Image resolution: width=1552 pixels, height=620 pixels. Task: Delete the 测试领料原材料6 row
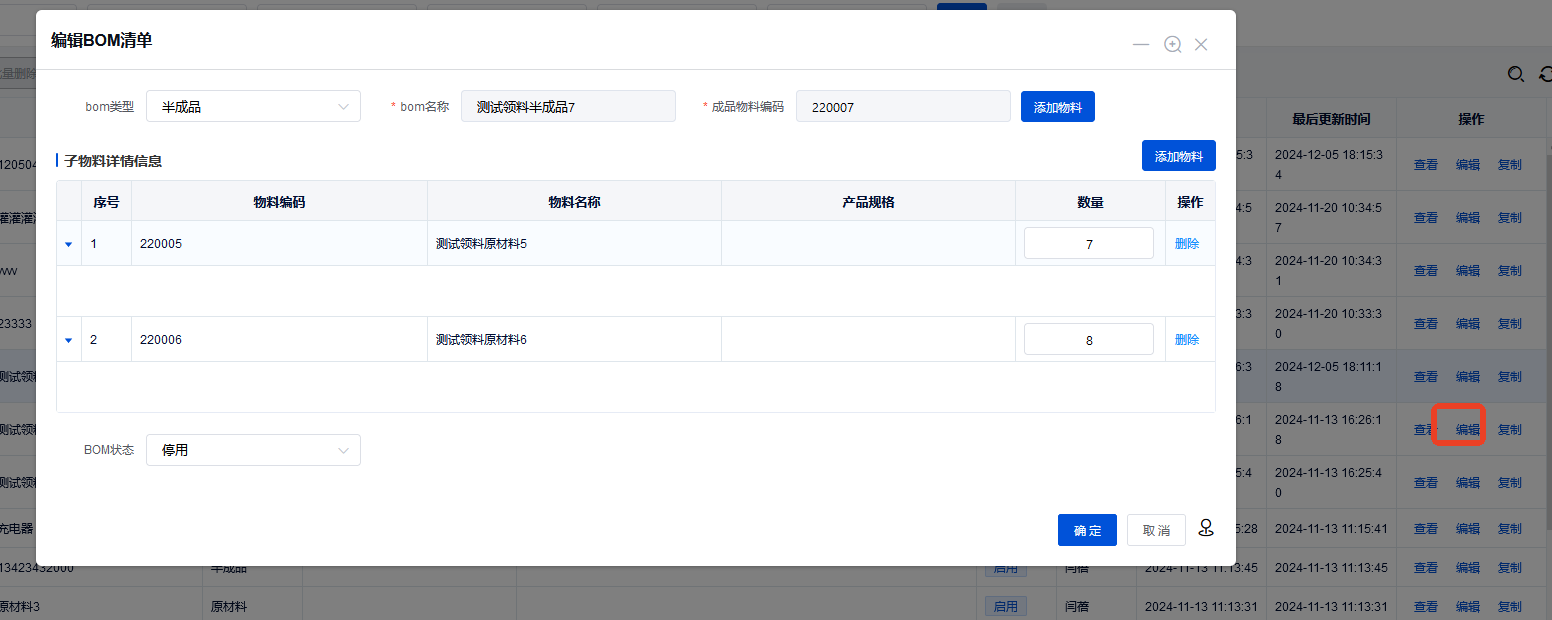coord(1187,339)
